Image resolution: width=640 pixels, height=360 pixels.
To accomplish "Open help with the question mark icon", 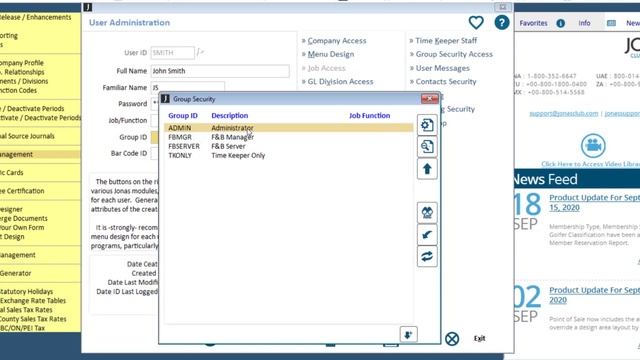I will pos(502,22).
